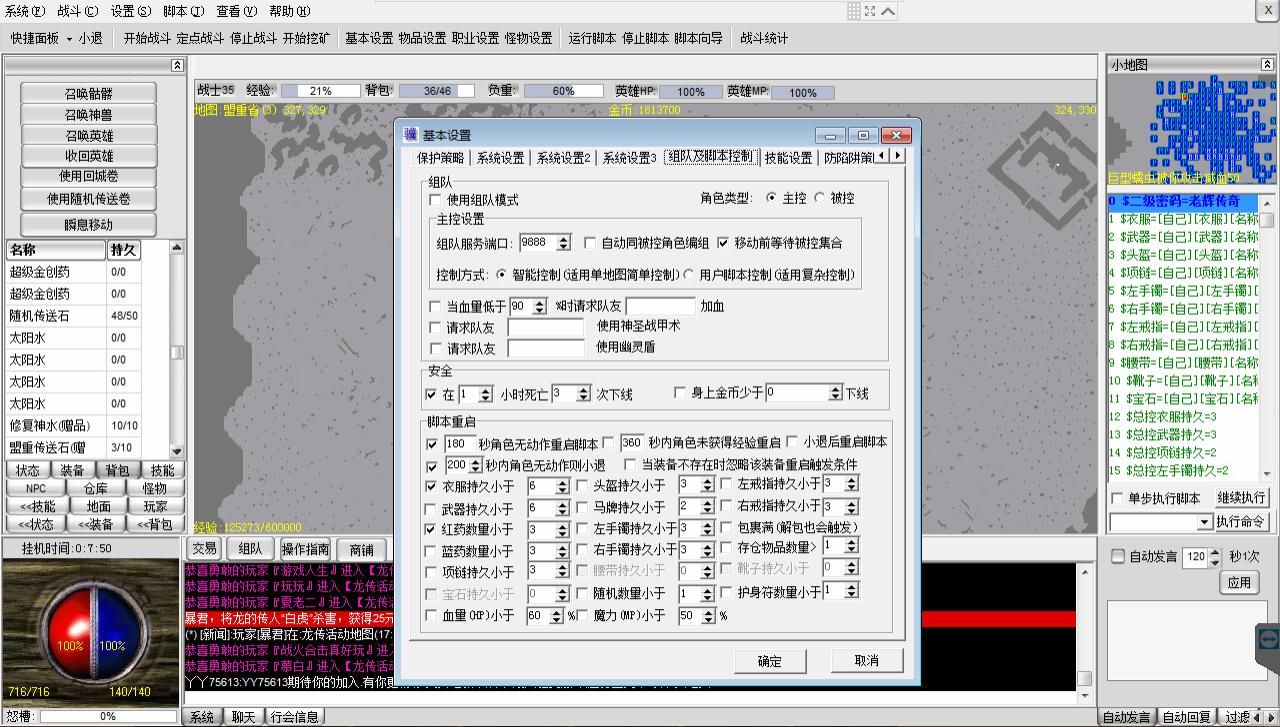The width and height of the screenshot is (1280, 727).
Task: Click the 负重 60% progress bar
Action: click(x=564, y=91)
